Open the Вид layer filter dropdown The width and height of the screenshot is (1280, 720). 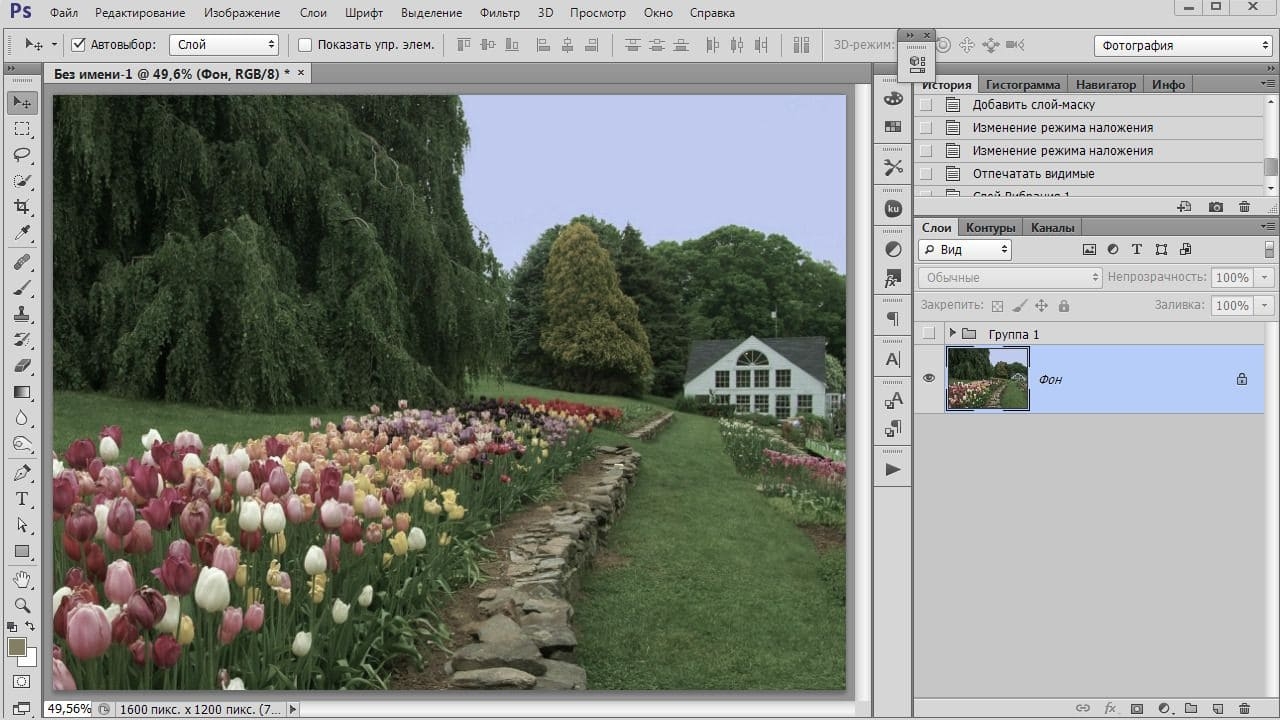(965, 250)
